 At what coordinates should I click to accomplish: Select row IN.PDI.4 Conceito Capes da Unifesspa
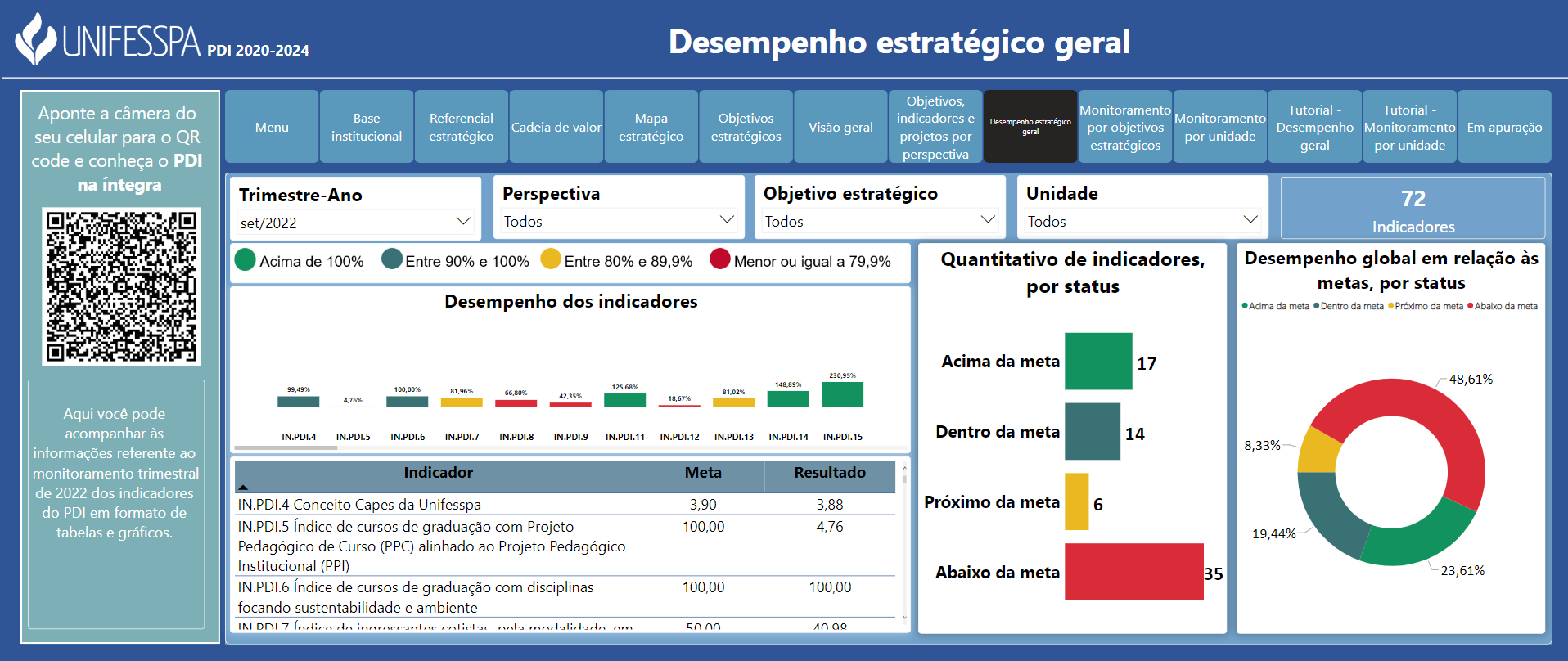565,505
